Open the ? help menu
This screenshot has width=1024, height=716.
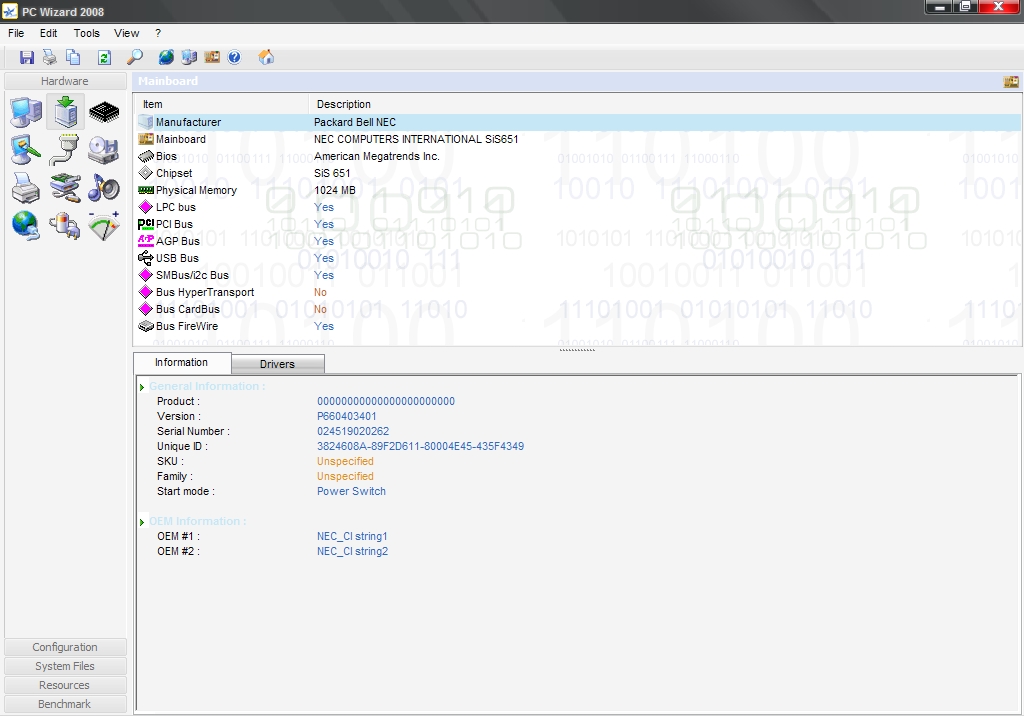click(158, 33)
